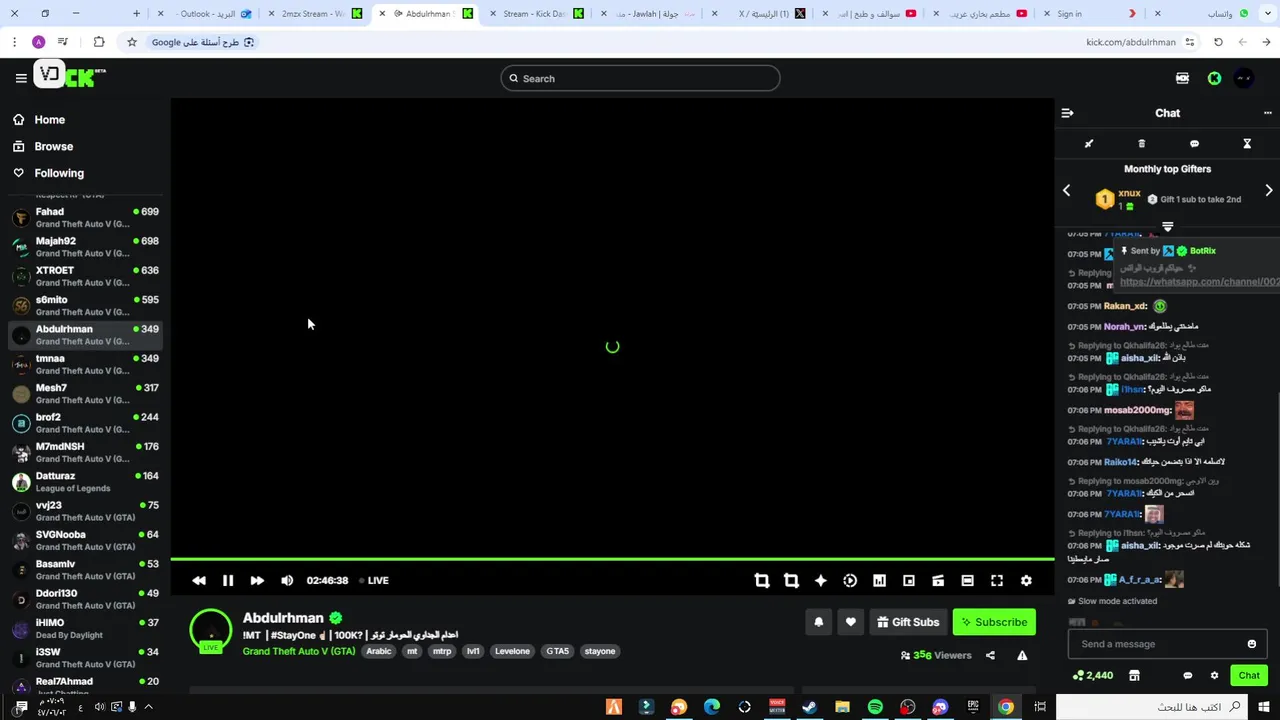The height and width of the screenshot is (720, 1280).
Task: Select the stayone tag
Action: click(x=600, y=651)
